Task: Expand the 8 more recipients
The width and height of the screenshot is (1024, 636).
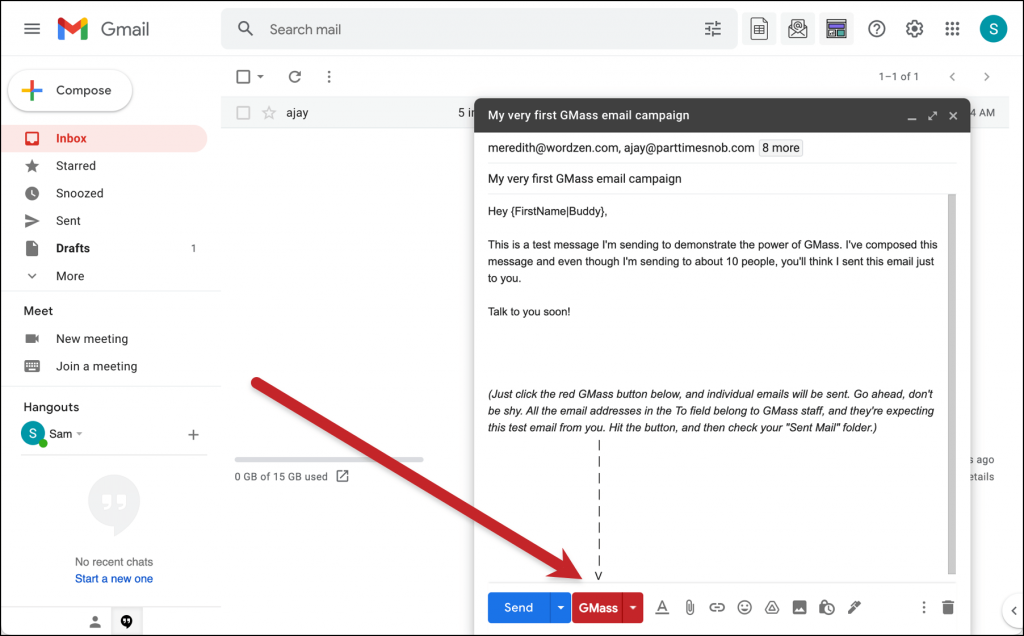Action: (779, 147)
